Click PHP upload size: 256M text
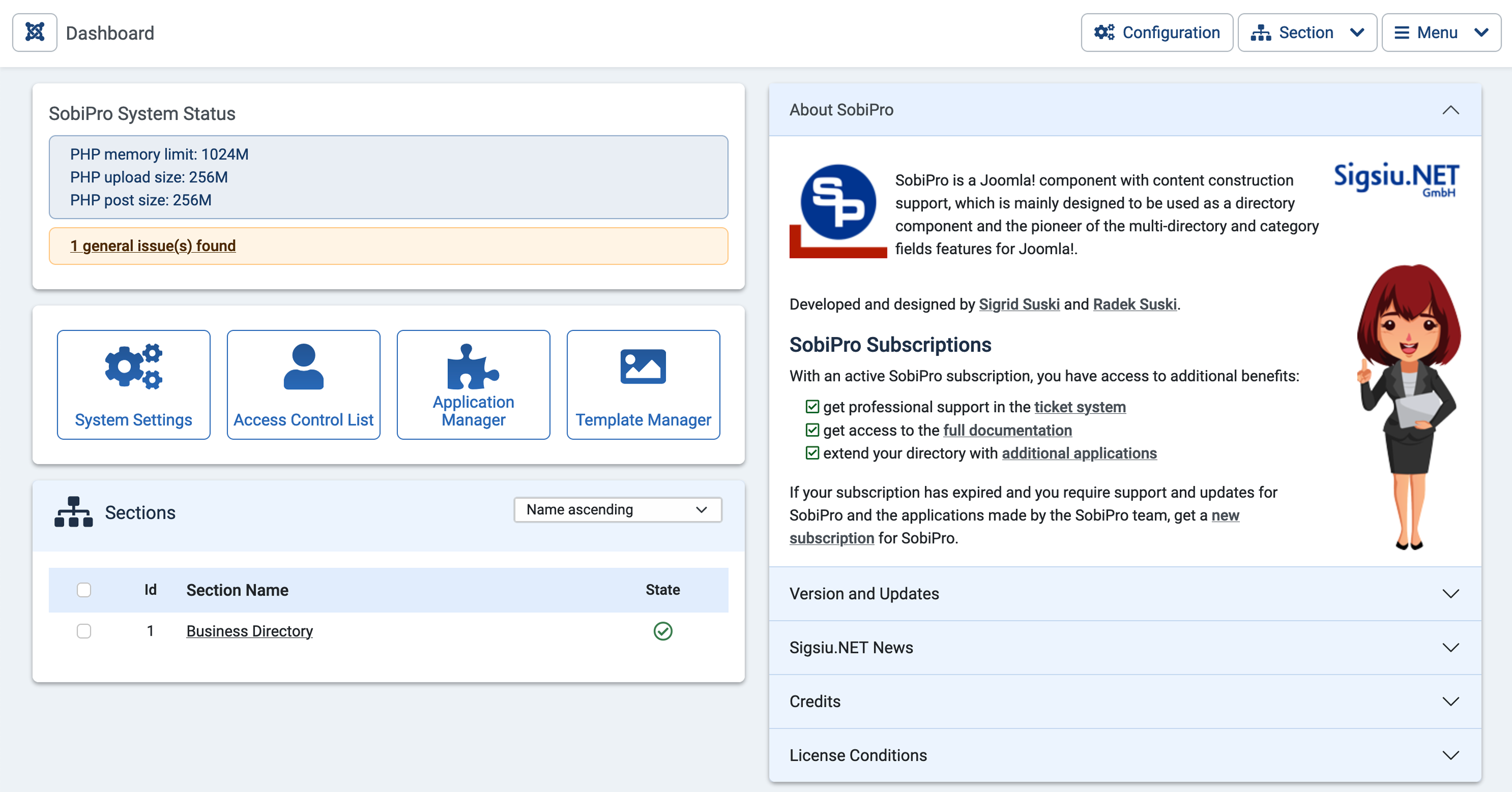The width and height of the screenshot is (1512, 792). [x=149, y=177]
